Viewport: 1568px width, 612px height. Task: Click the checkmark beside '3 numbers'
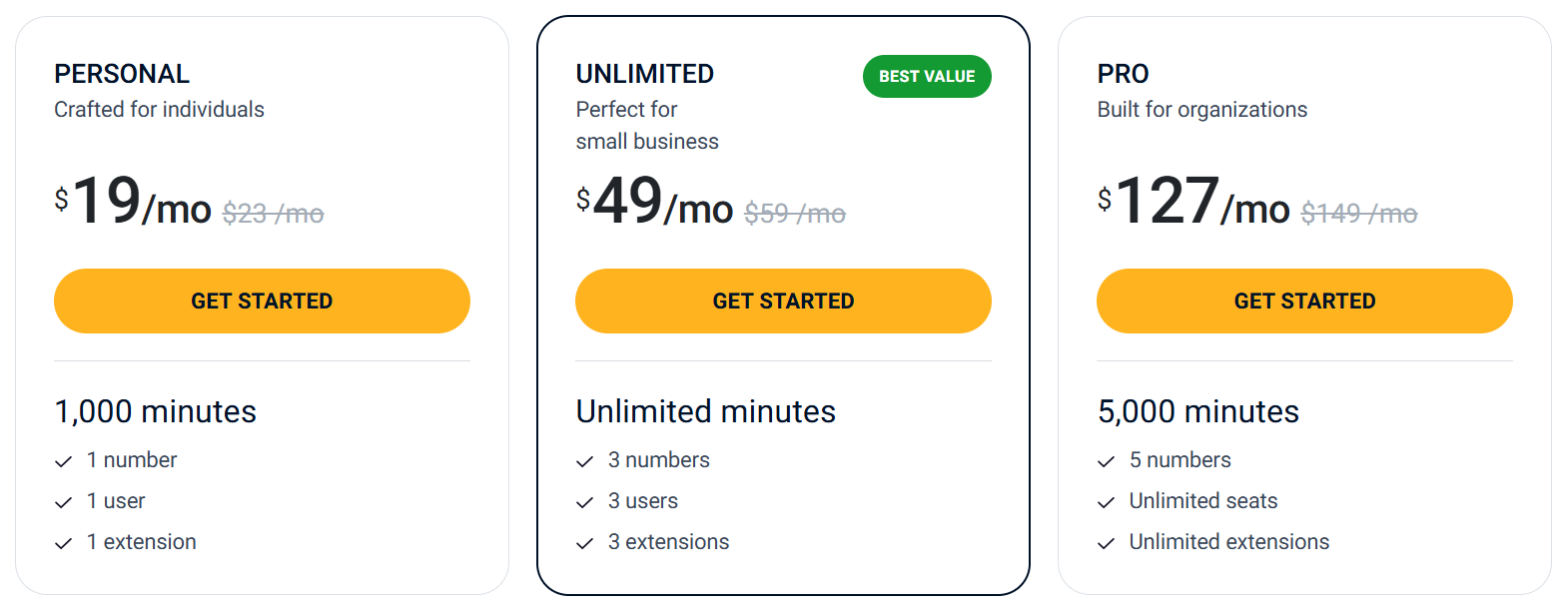[583, 460]
